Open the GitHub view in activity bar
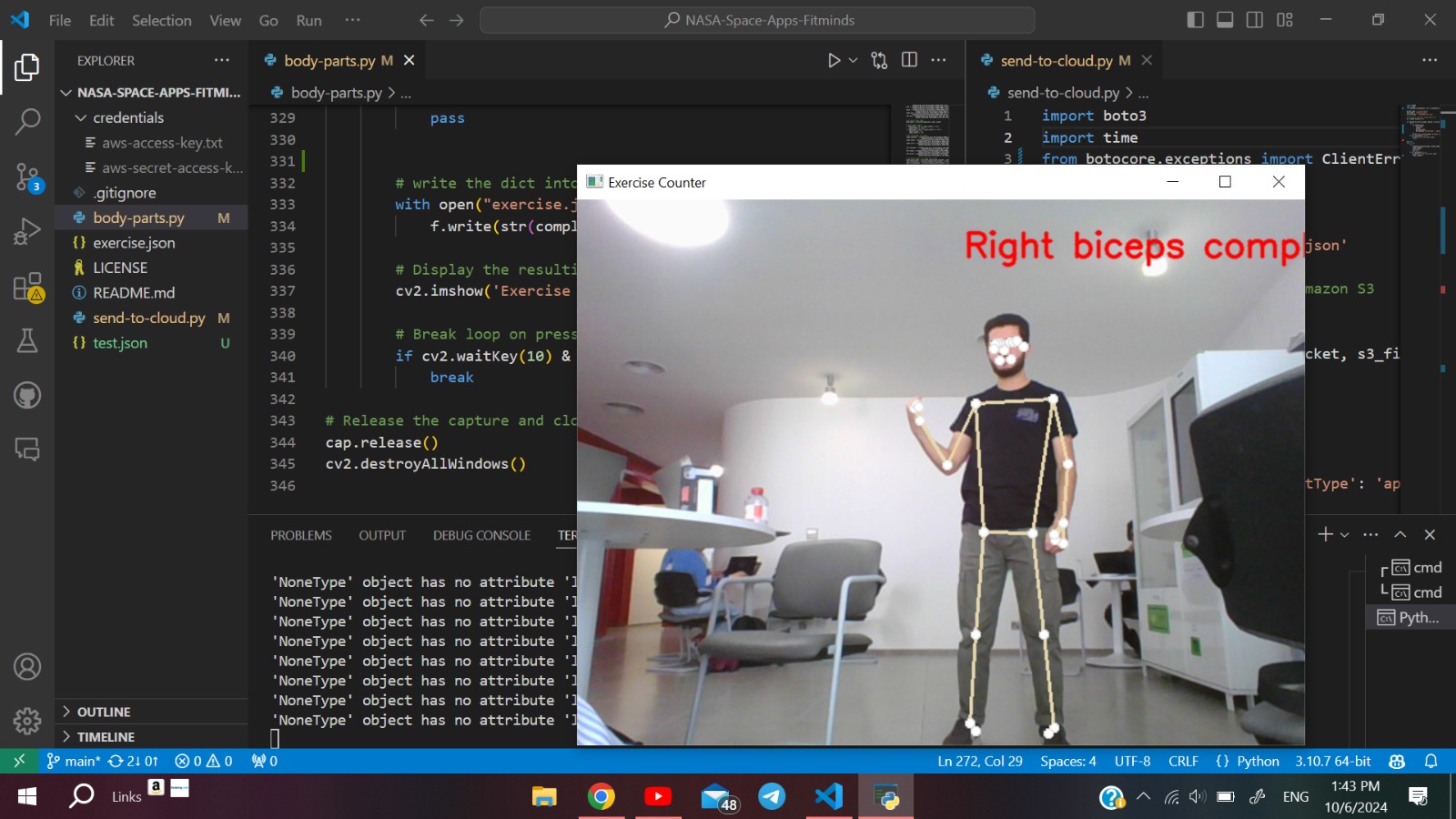Viewport: 1456px width, 819px height. click(27, 395)
